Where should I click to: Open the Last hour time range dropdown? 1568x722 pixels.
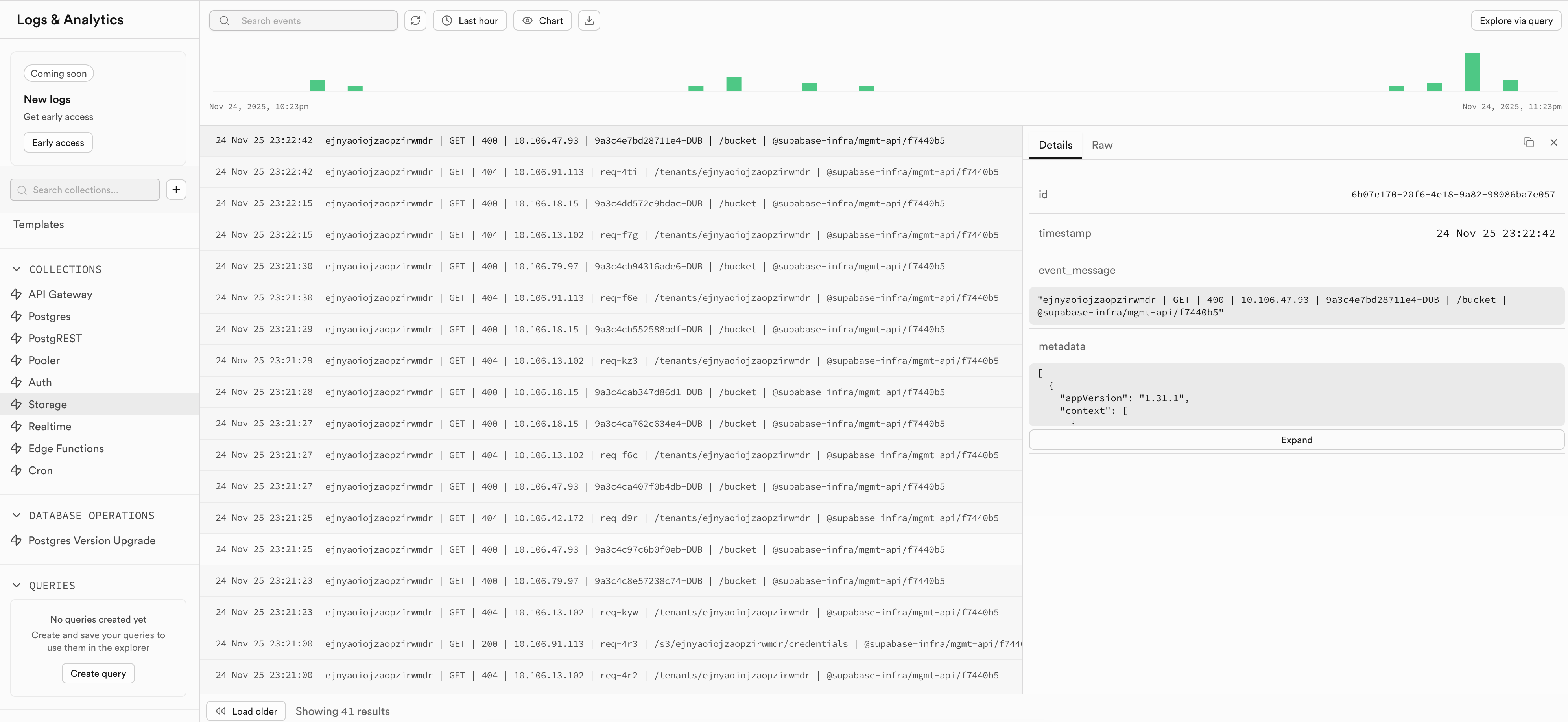click(x=469, y=21)
